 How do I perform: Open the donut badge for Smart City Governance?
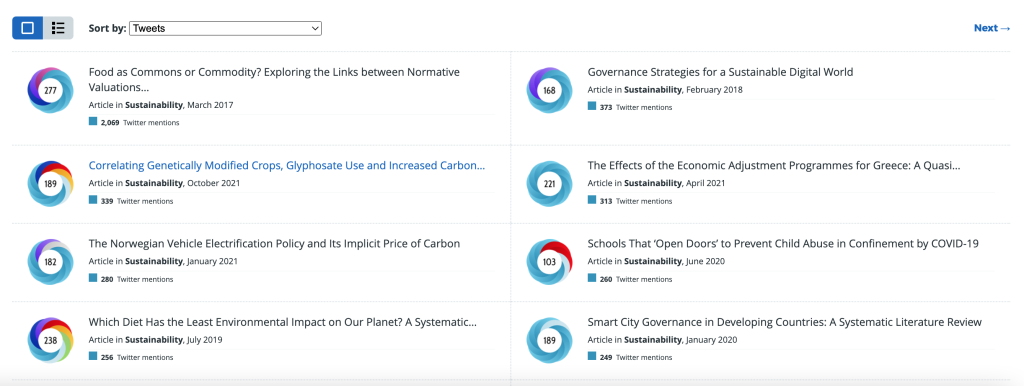coord(549,340)
